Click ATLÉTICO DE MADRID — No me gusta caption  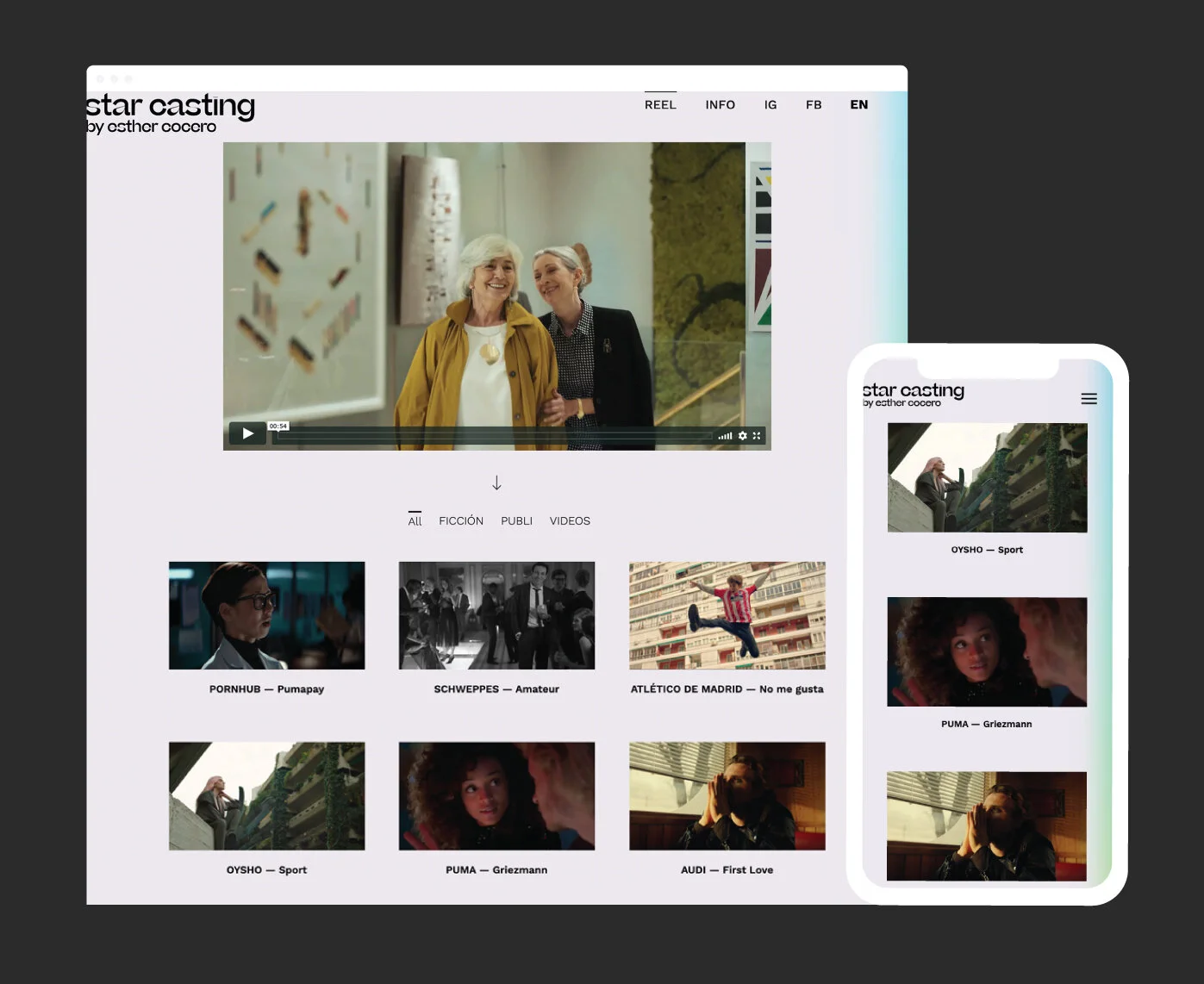pyautogui.click(x=727, y=689)
